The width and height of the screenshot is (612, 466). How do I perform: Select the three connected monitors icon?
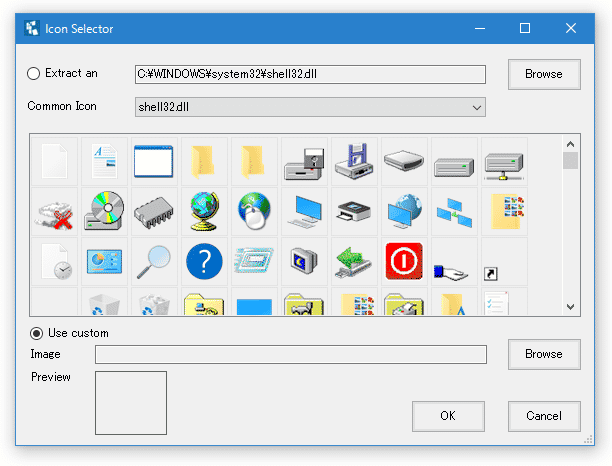coord(454,213)
